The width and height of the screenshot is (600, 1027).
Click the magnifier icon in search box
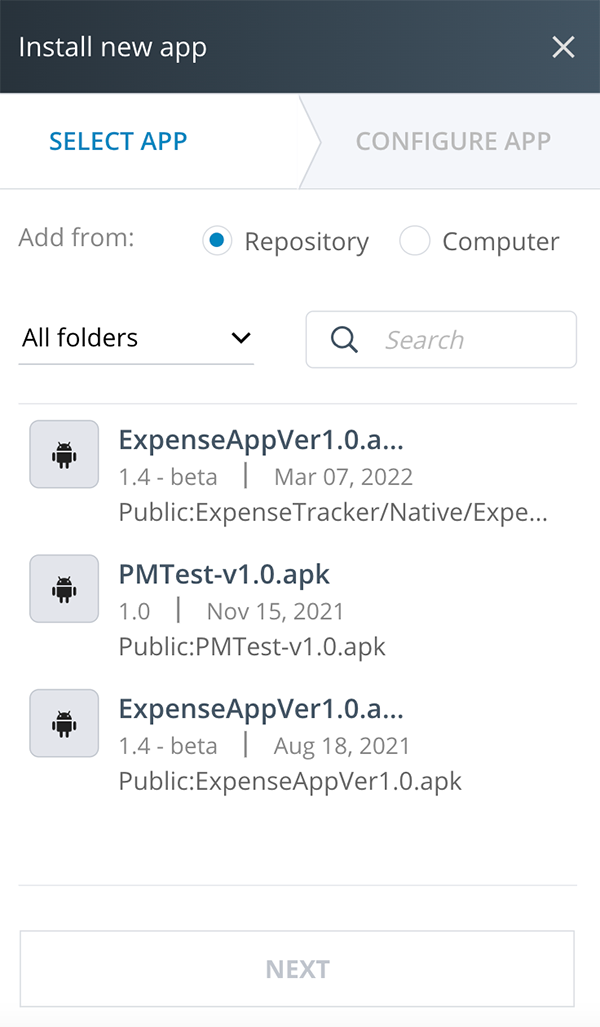click(344, 340)
